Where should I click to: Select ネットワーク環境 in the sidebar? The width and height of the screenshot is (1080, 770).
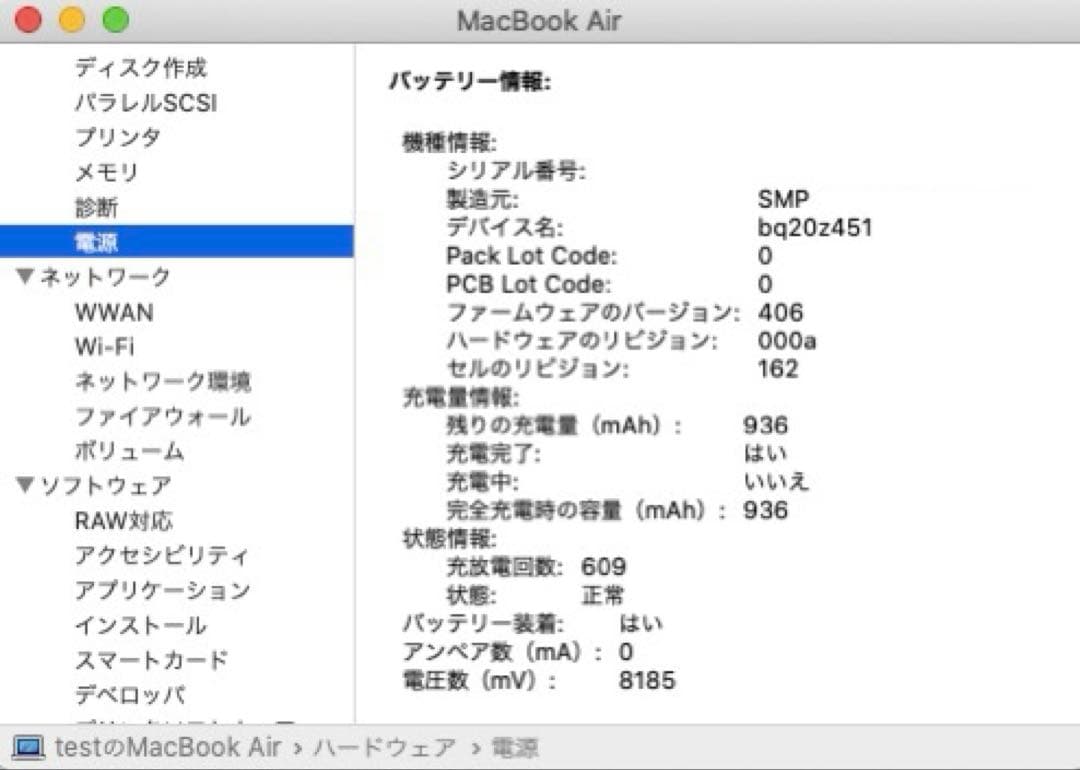(166, 382)
